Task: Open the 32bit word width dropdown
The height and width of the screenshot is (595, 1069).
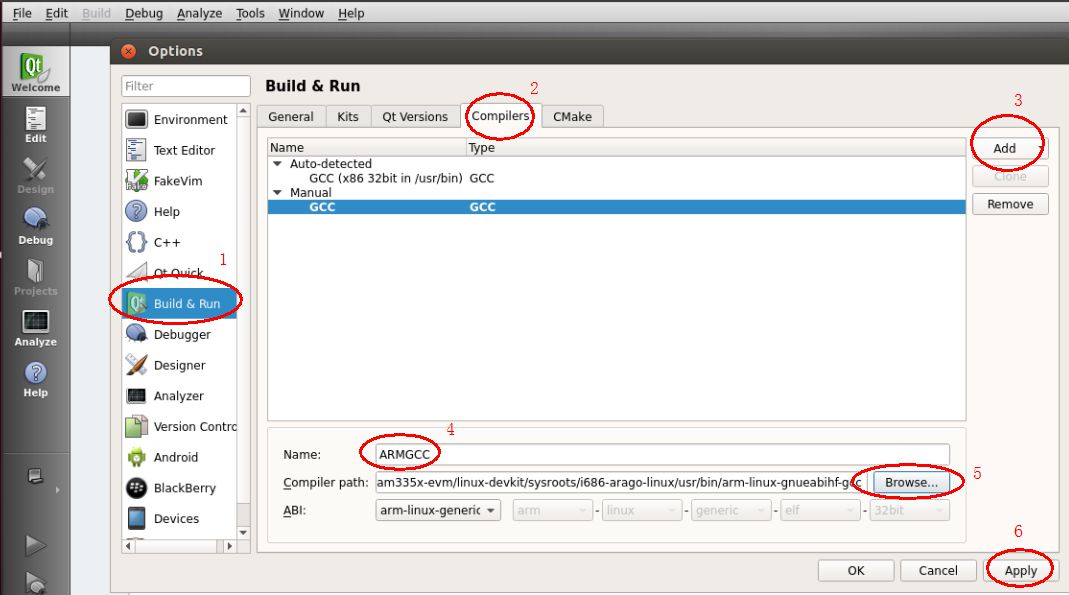Action: [x=909, y=510]
